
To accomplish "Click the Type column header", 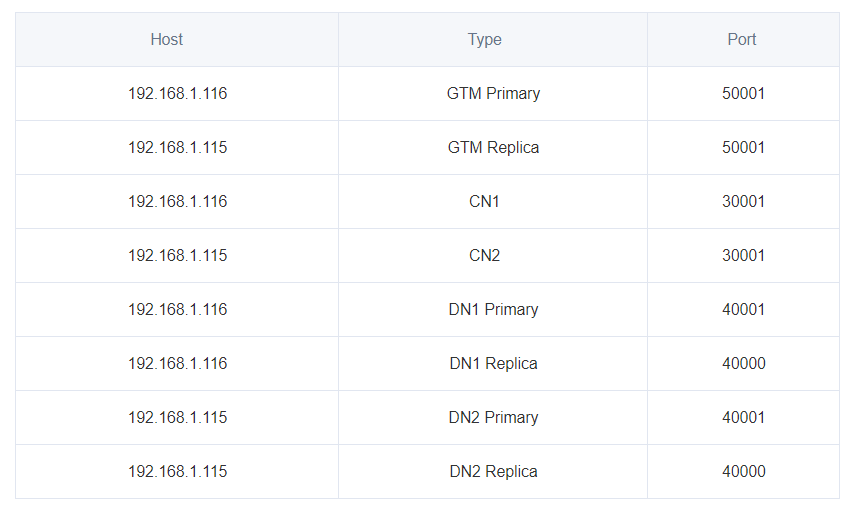I will tap(485, 40).
